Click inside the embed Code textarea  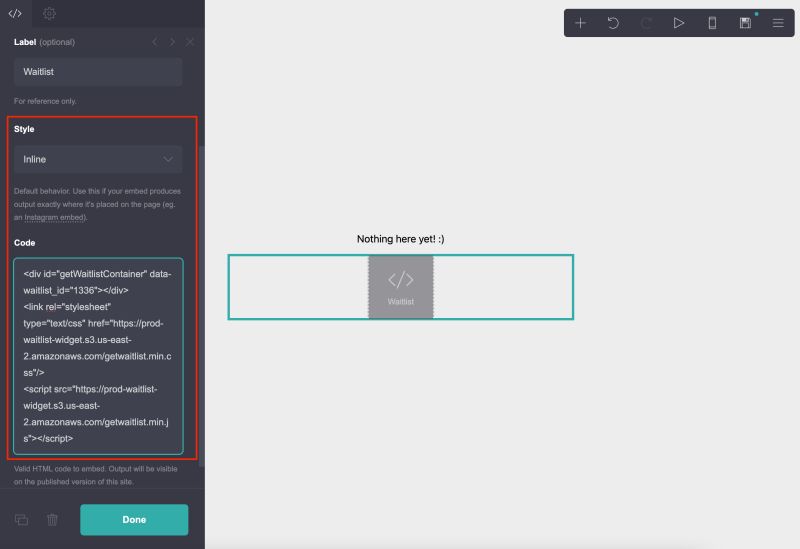tap(98, 356)
